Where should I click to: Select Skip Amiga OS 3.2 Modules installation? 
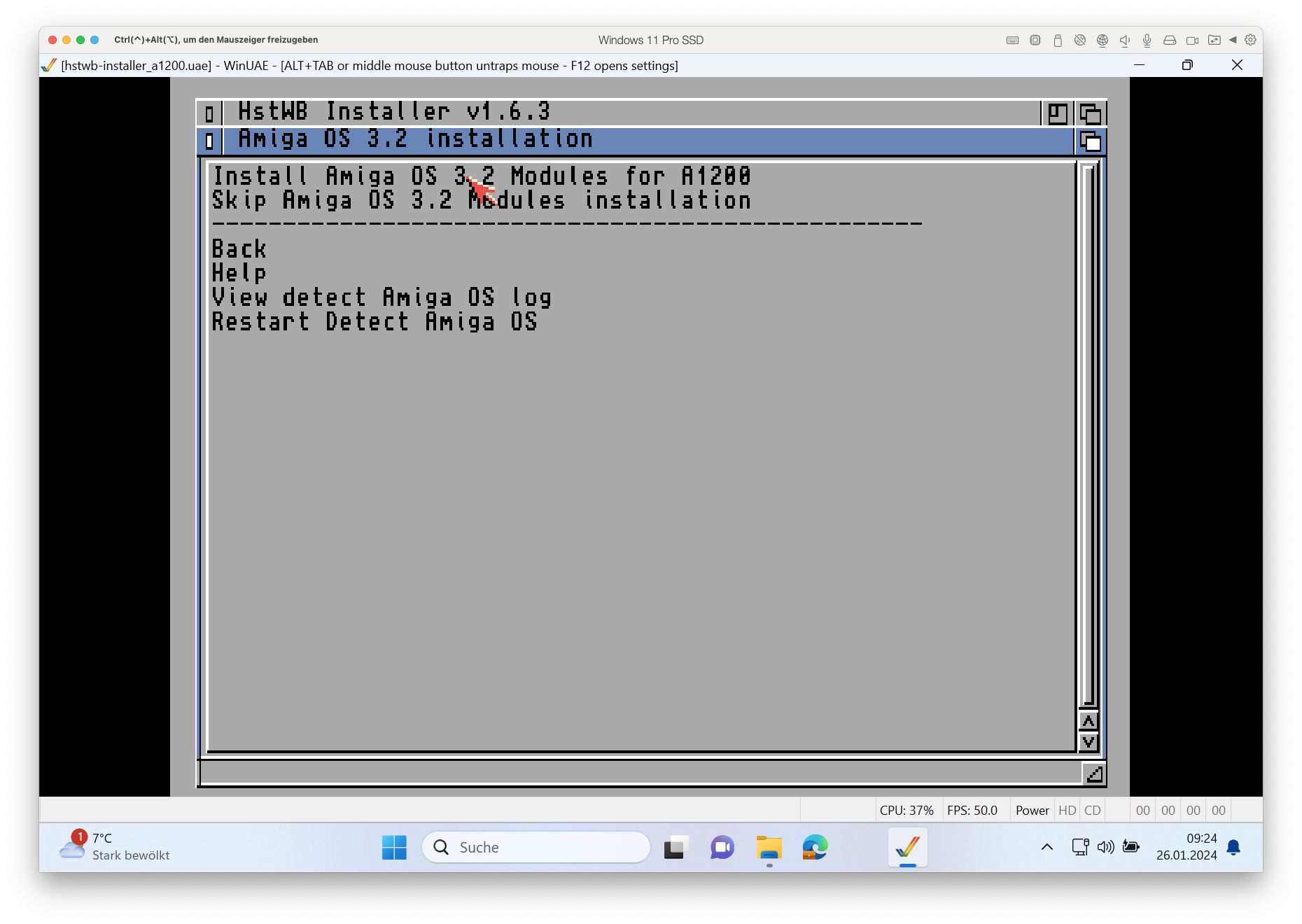pyautogui.click(x=482, y=201)
